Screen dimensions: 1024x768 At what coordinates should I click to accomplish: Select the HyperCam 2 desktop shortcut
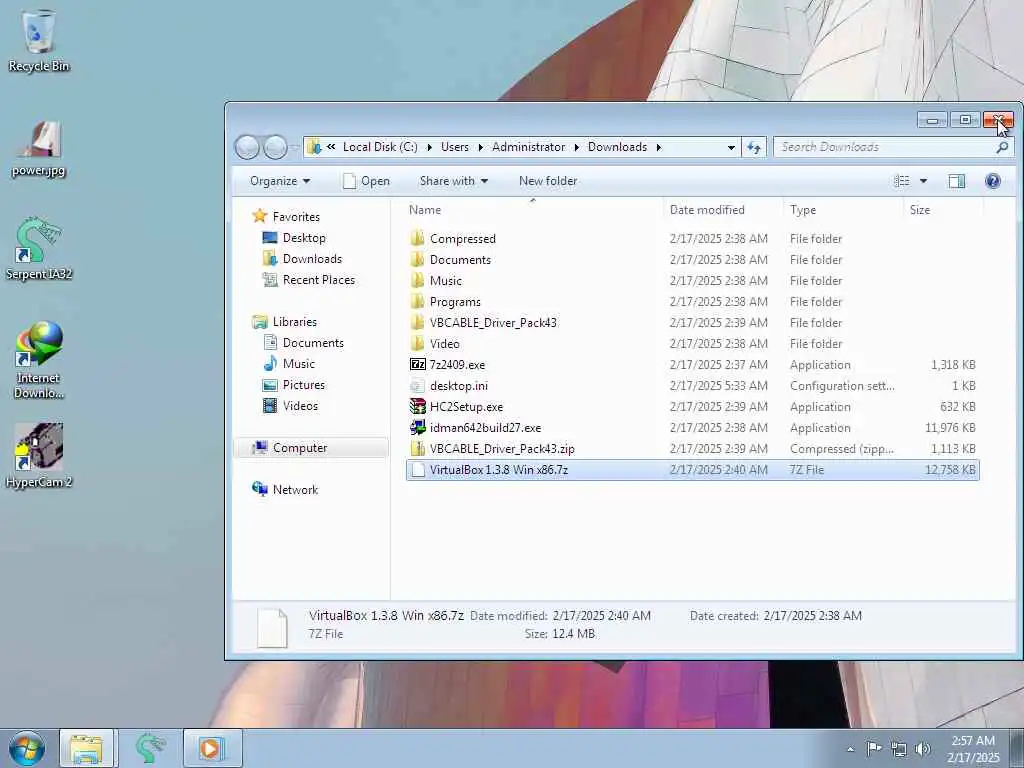click(x=39, y=456)
